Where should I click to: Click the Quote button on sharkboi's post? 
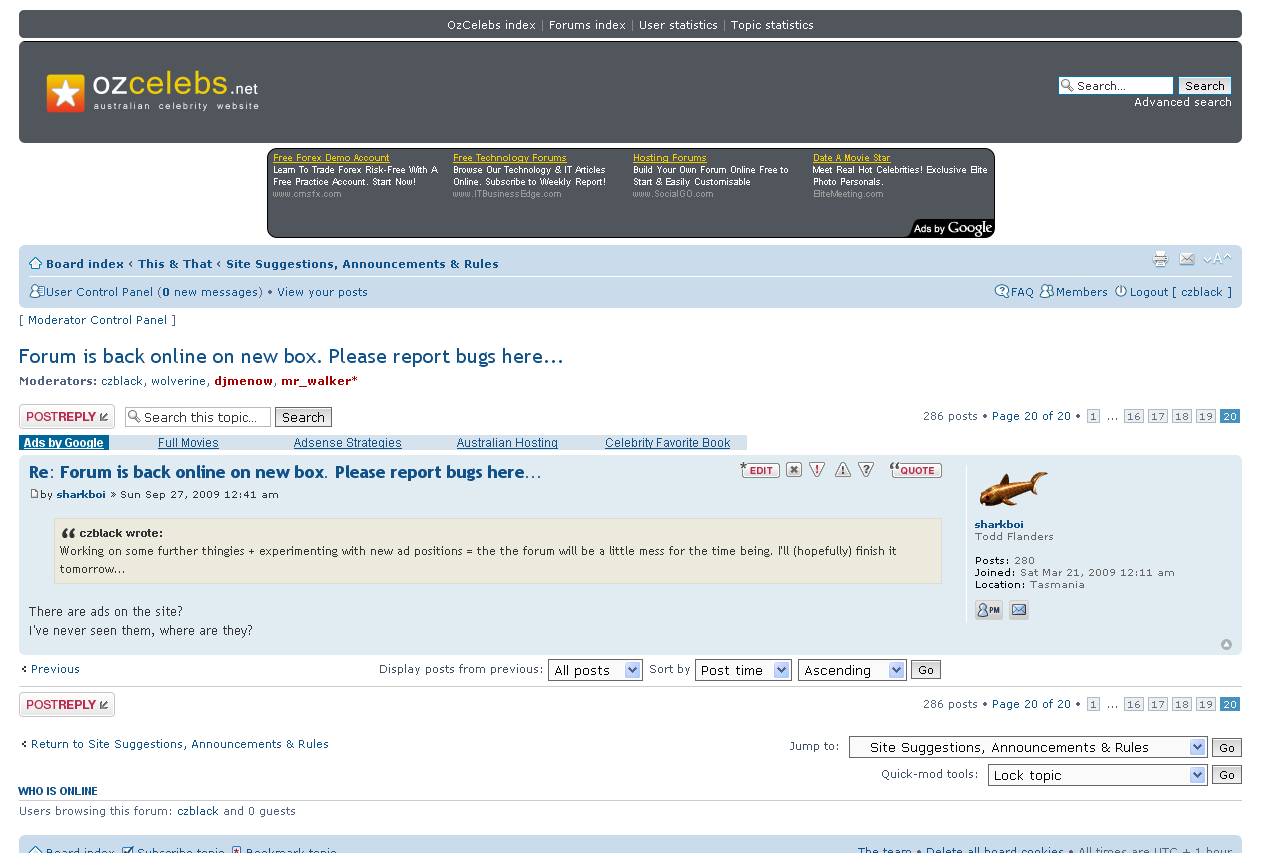coord(916,470)
